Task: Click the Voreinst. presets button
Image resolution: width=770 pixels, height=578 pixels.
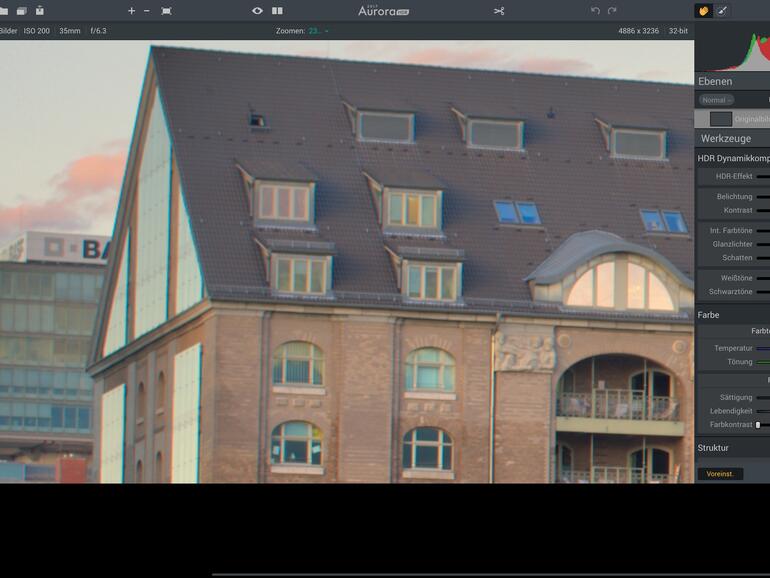Action: pyautogui.click(x=720, y=474)
